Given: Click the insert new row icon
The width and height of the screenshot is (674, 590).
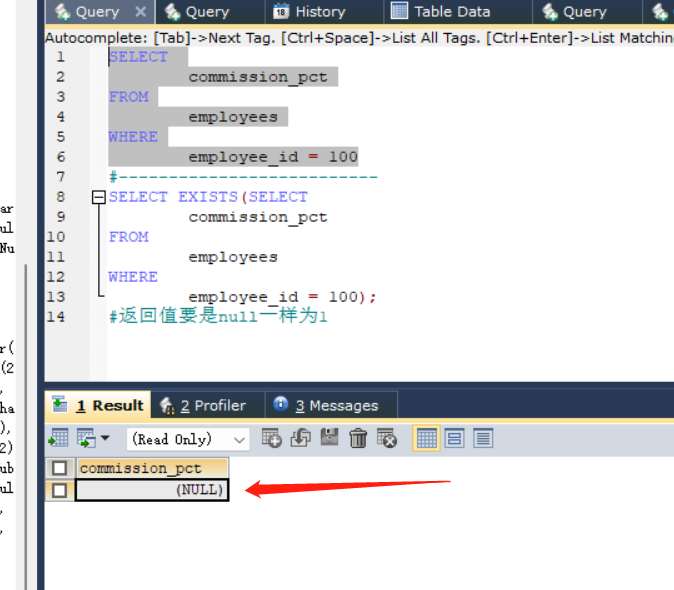Looking at the screenshot, I should [272, 439].
